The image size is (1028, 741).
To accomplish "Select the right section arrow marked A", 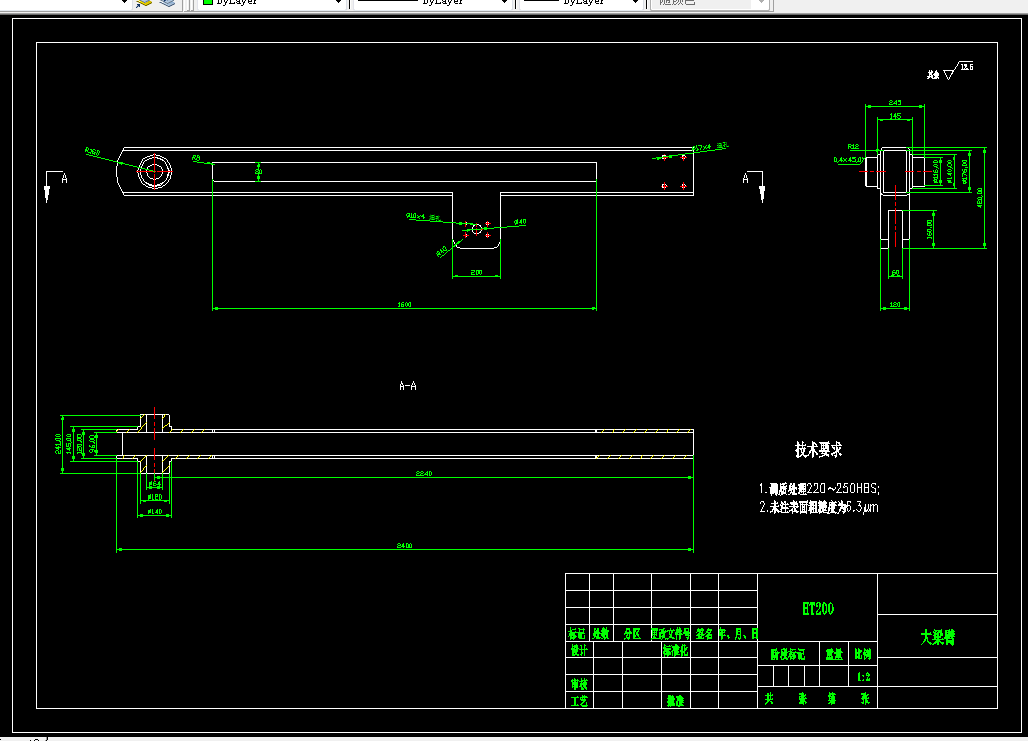I will [753, 186].
